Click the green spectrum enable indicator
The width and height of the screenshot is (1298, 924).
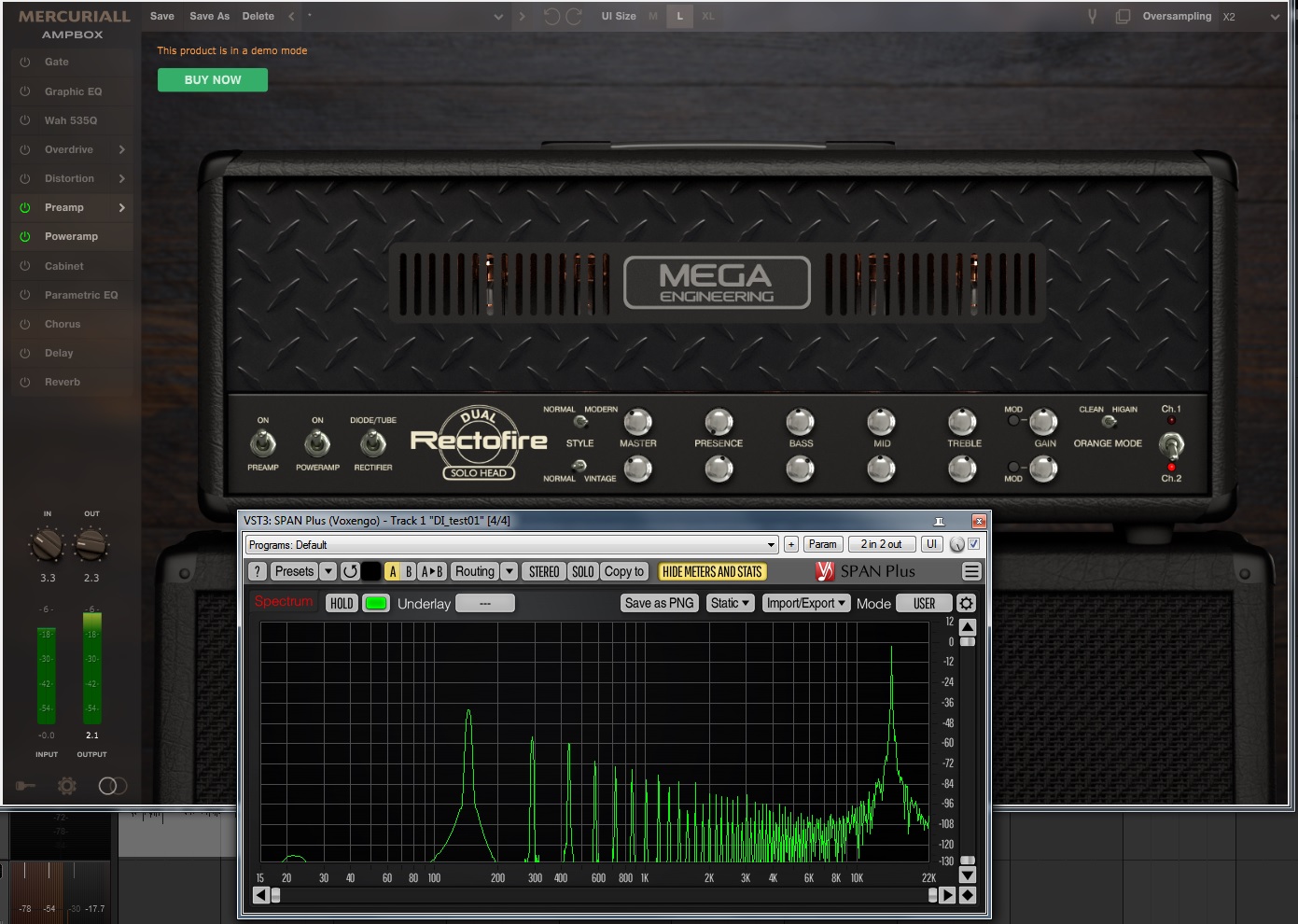[375, 603]
